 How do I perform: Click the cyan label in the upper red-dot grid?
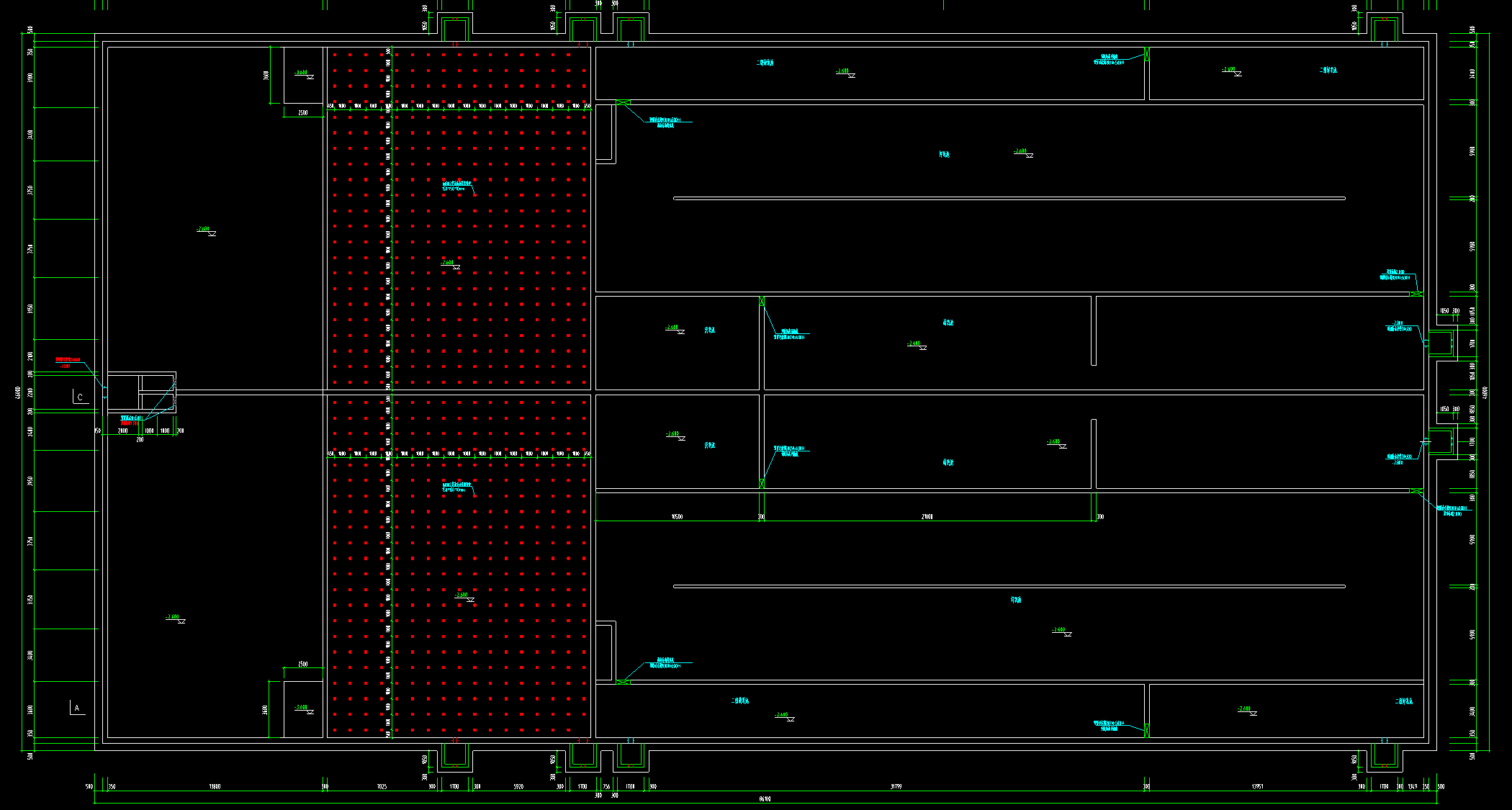[457, 185]
